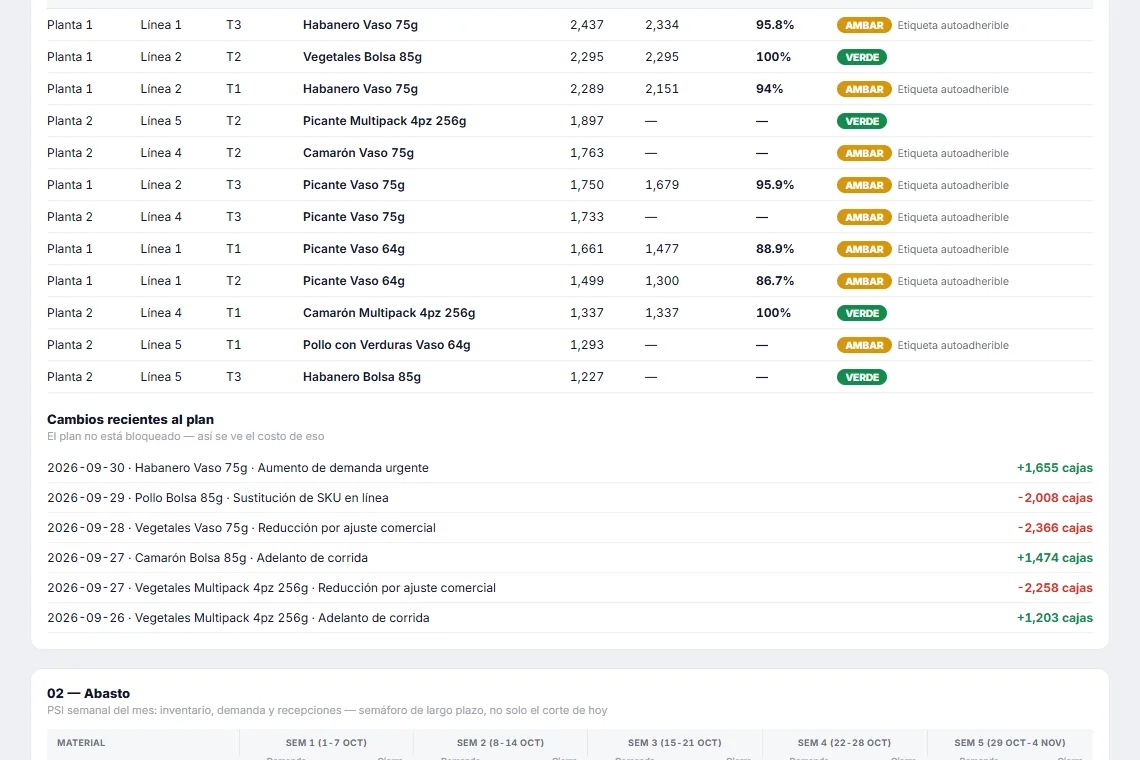
Task: Click VERDE badge for Picante Multipack 4pz 256g
Action: coord(862,121)
